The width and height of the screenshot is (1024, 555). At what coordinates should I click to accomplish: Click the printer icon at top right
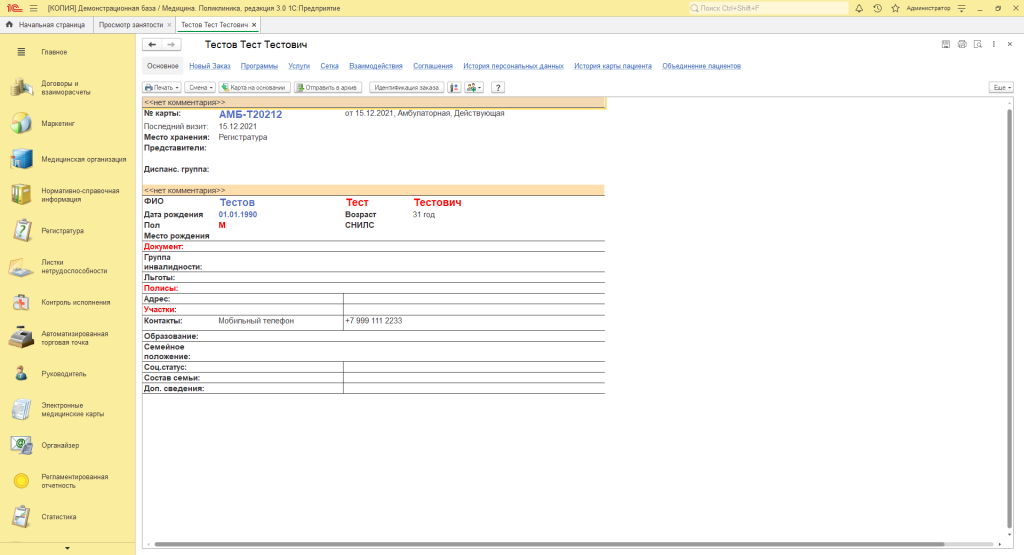tap(962, 45)
